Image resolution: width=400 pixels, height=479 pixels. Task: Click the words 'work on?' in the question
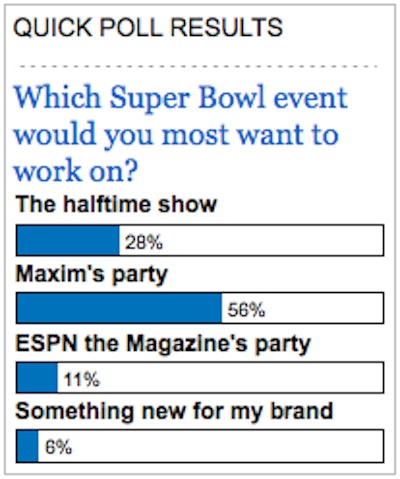coord(76,170)
